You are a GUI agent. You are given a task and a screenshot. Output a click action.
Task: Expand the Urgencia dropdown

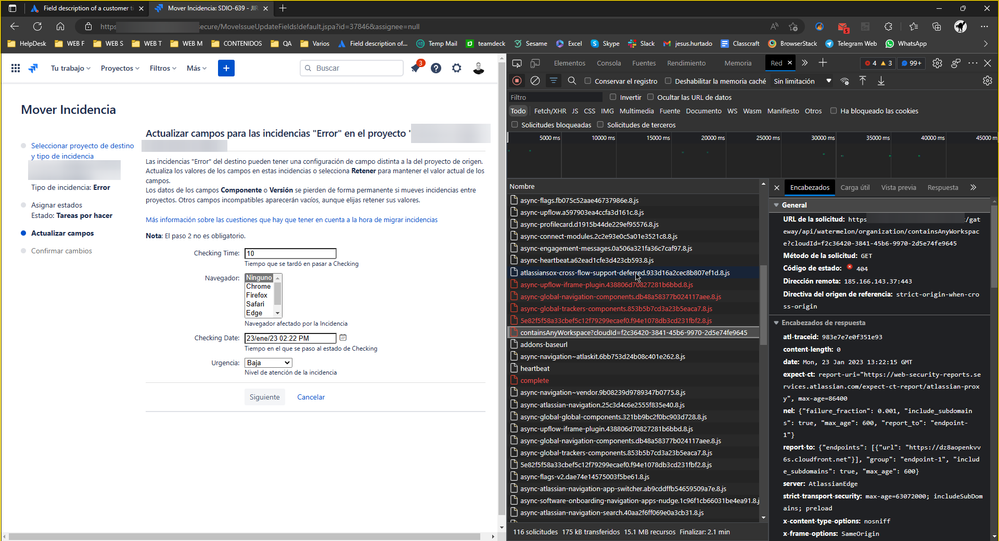[x=268, y=363]
